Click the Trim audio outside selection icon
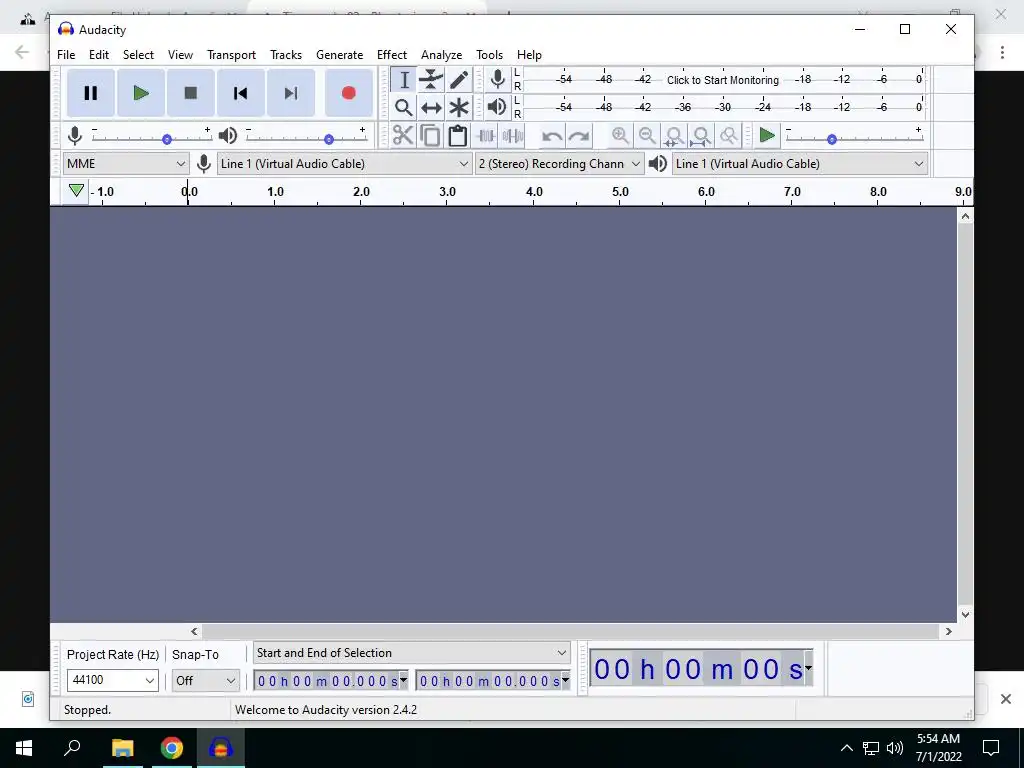This screenshot has height=768, width=1024. [x=486, y=136]
